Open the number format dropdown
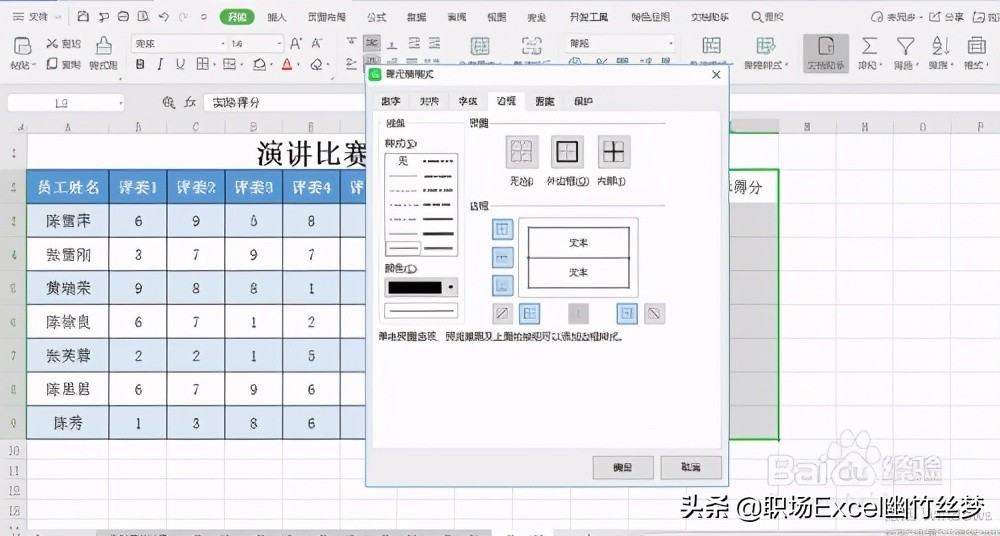 pos(670,43)
